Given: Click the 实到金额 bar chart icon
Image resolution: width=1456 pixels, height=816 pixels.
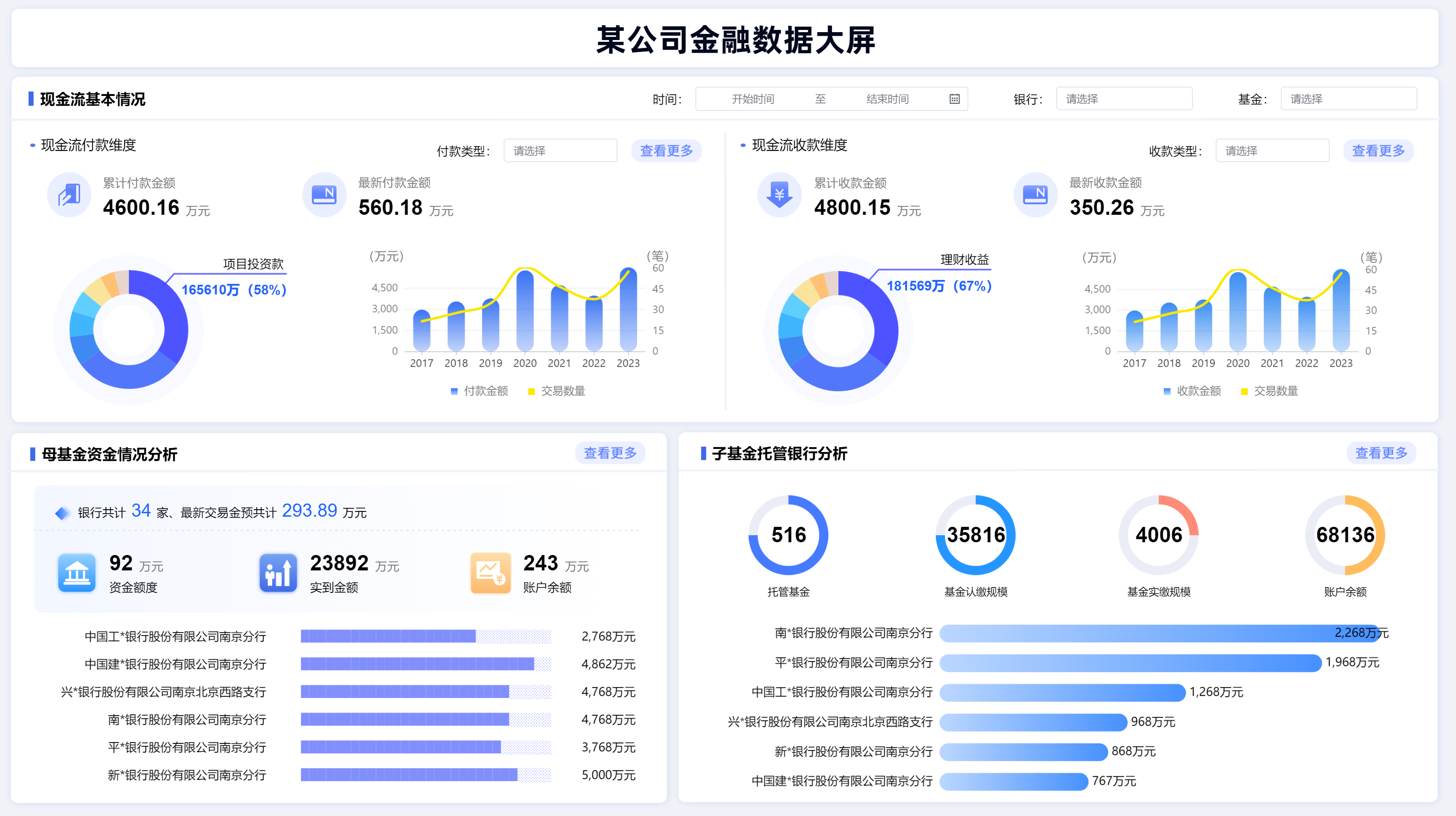Looking at the screenshot, I should (x=278, y=573).
